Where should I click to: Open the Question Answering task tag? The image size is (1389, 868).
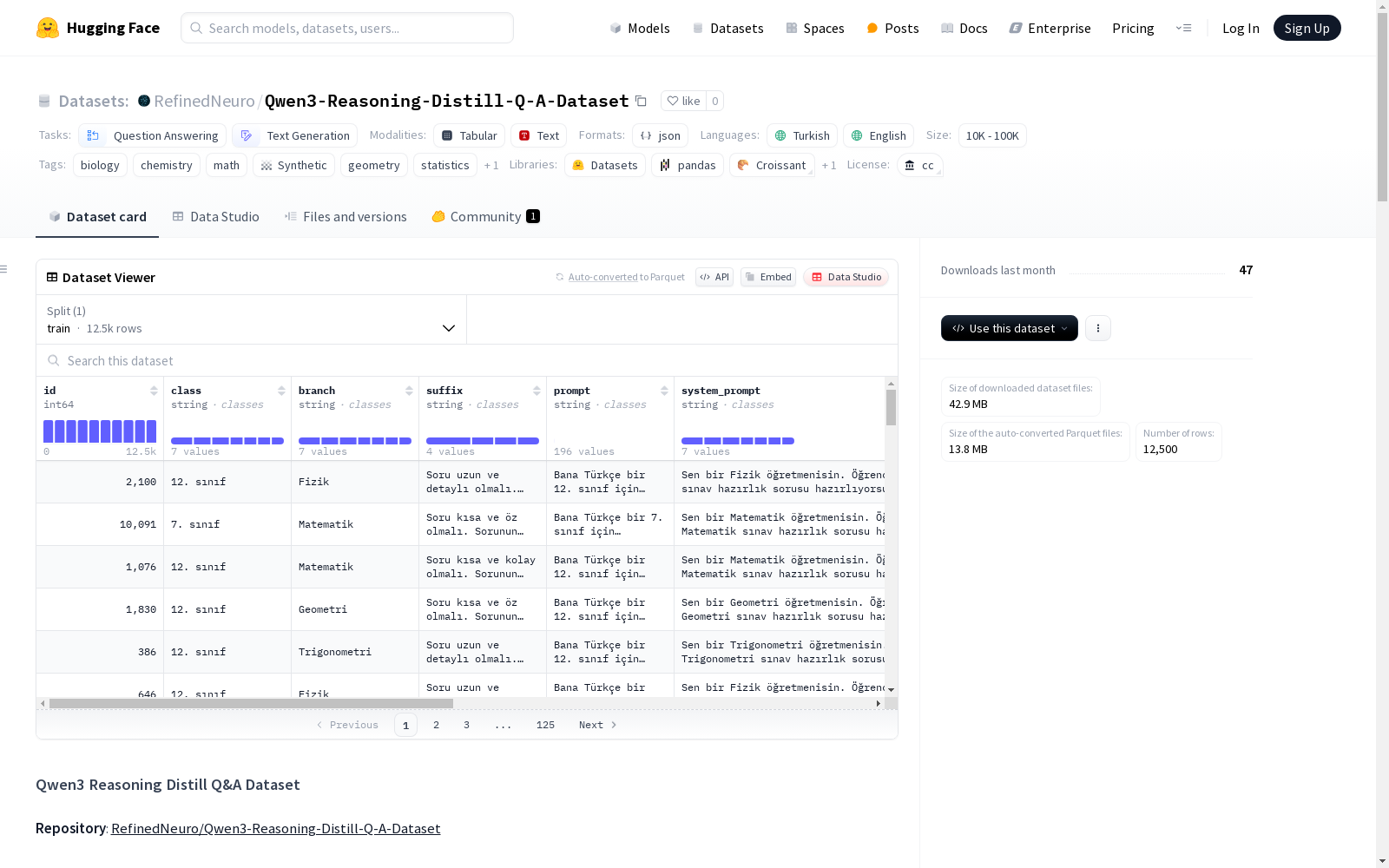[152, 135]
